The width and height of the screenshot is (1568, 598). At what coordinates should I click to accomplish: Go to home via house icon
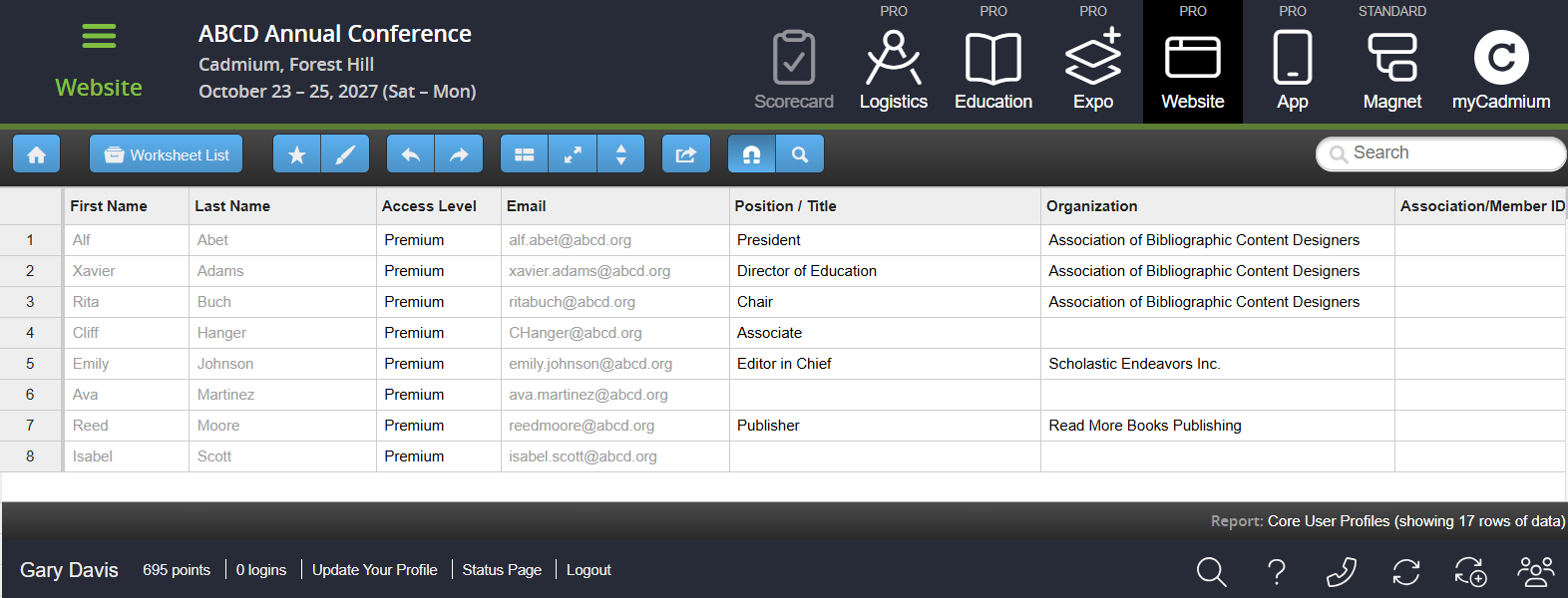click(x=37, y=154)
